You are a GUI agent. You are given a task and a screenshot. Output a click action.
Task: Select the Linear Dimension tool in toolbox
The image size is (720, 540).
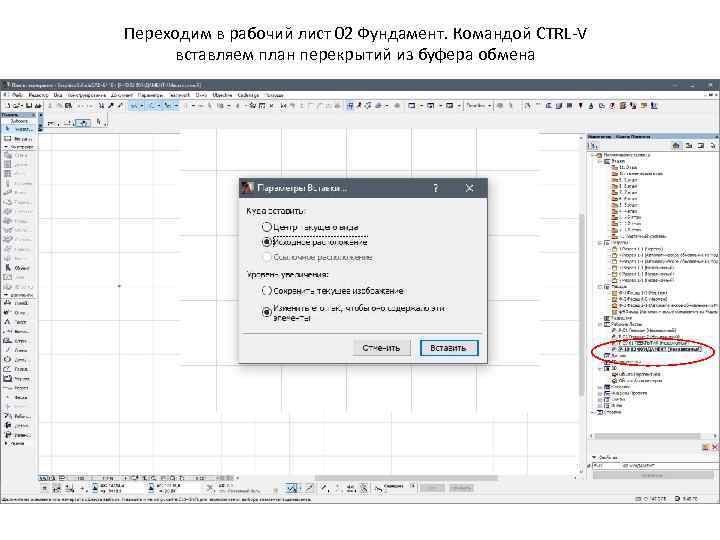[18, 303]
